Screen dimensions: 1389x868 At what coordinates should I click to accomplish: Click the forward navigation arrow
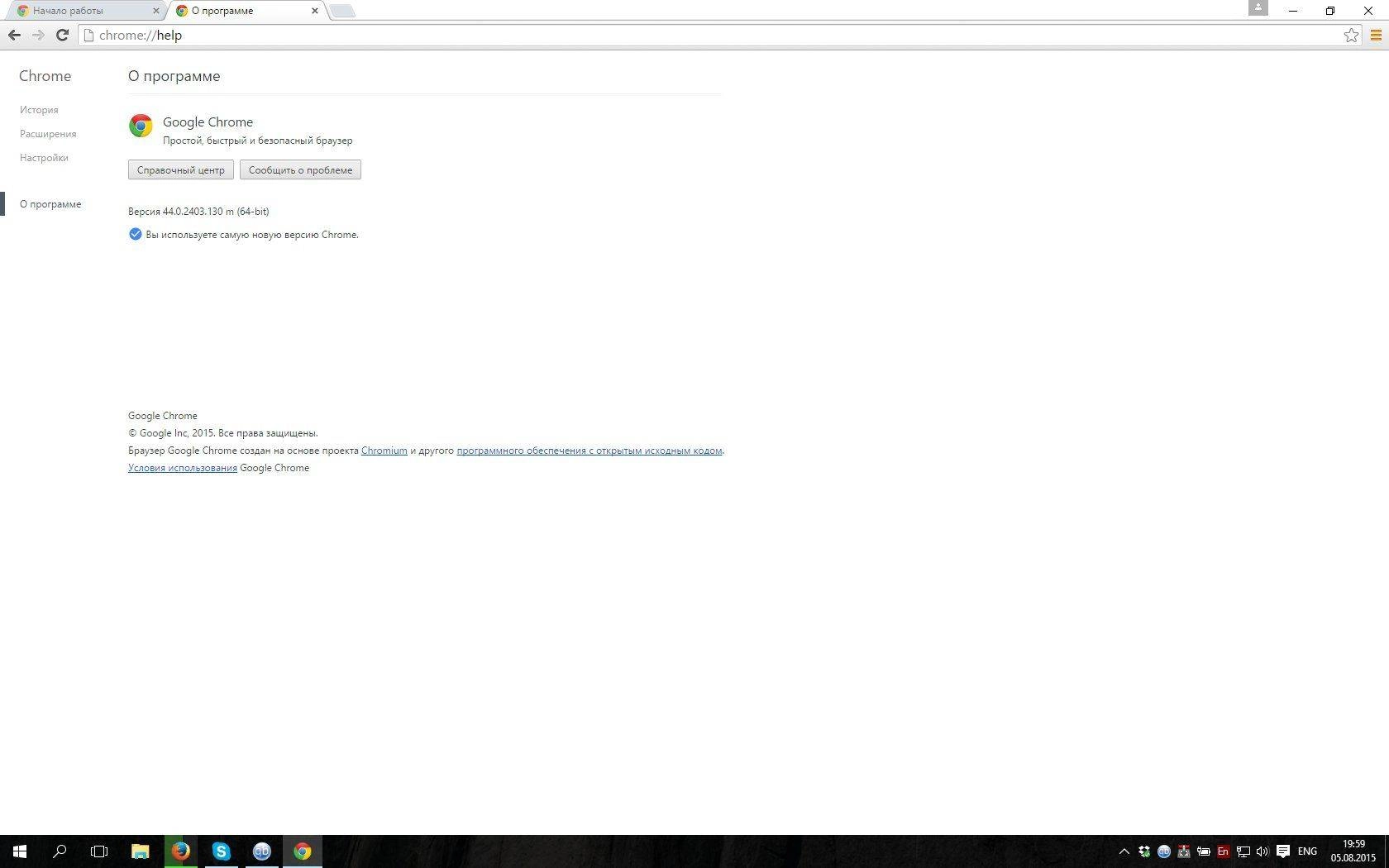(38, 35)
